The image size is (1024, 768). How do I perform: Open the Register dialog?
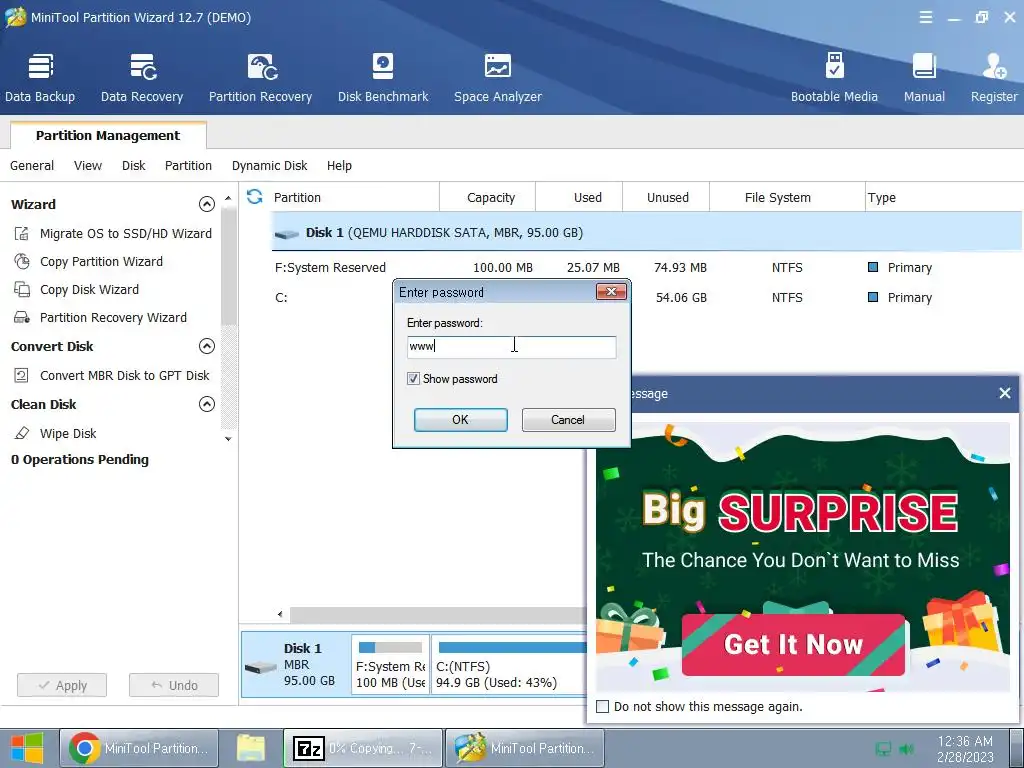tap(994, 78)
